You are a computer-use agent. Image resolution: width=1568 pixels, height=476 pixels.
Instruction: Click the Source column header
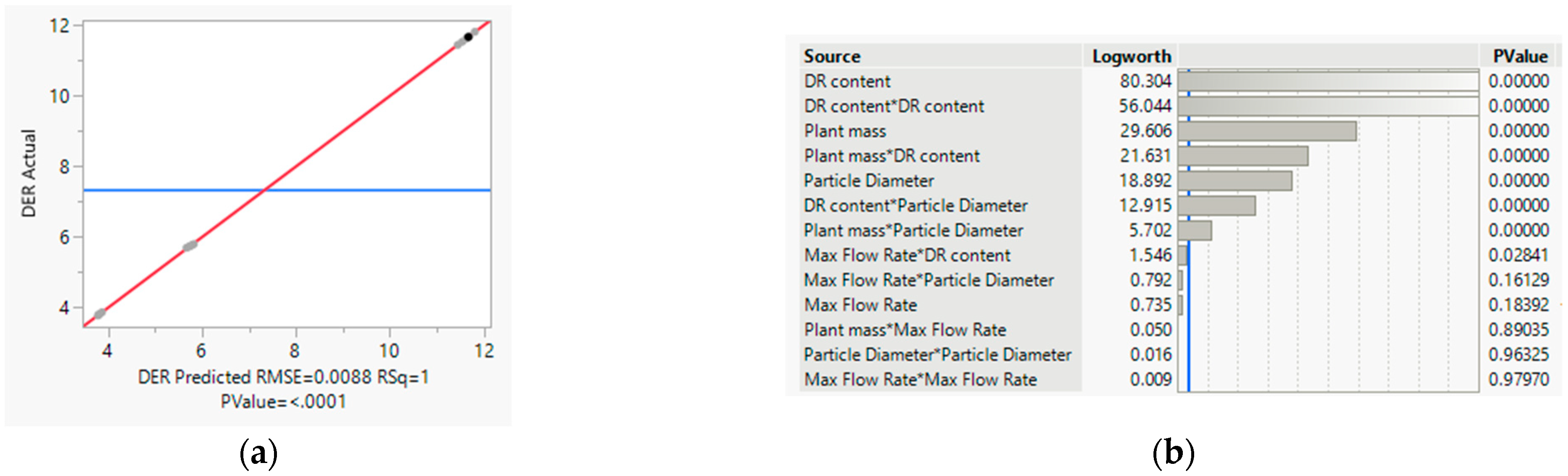[x=832, y=57]
